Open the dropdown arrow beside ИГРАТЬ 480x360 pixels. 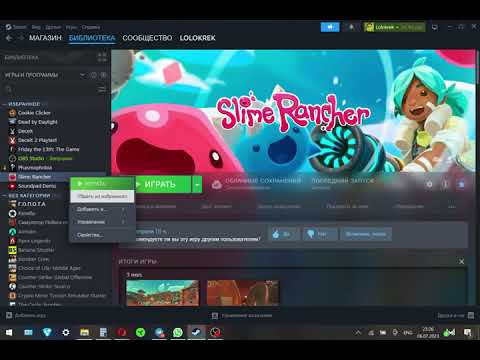pyautogui.click(x=197, y=184)
